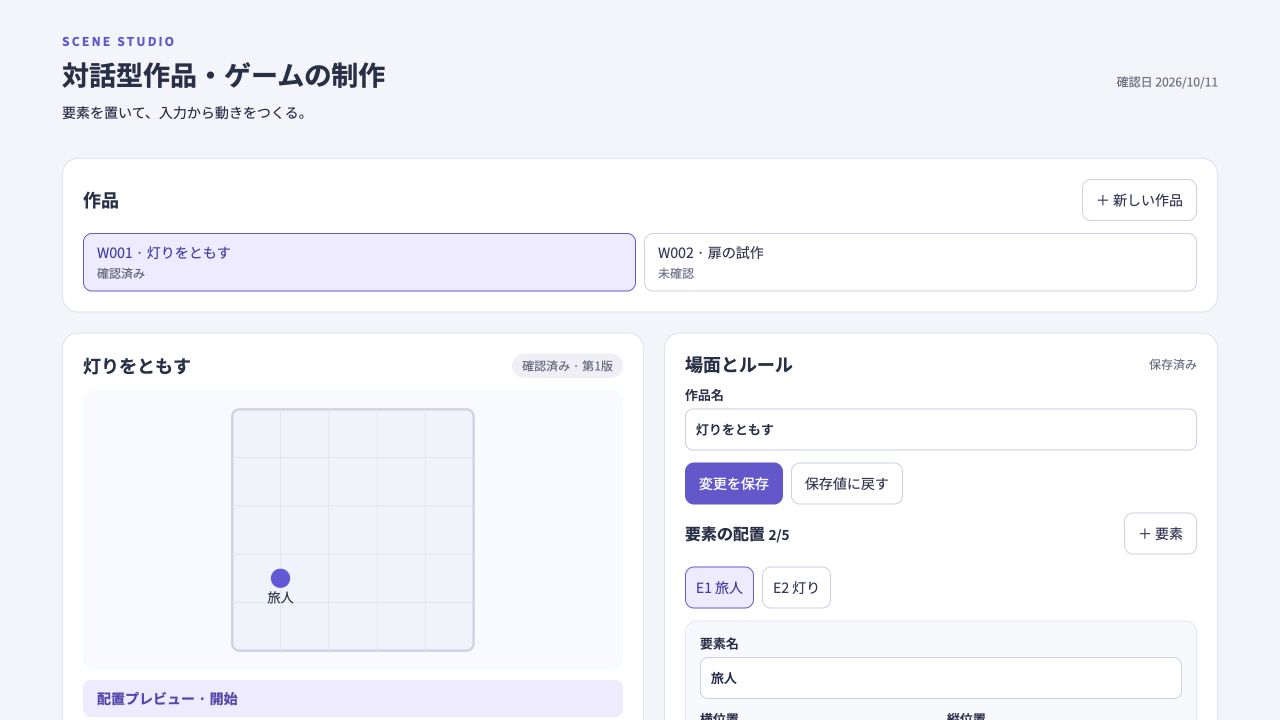The image size is (1280, 720).
Task: Switch to the E2 灯り element chip
Action: (x=796, y=588)
